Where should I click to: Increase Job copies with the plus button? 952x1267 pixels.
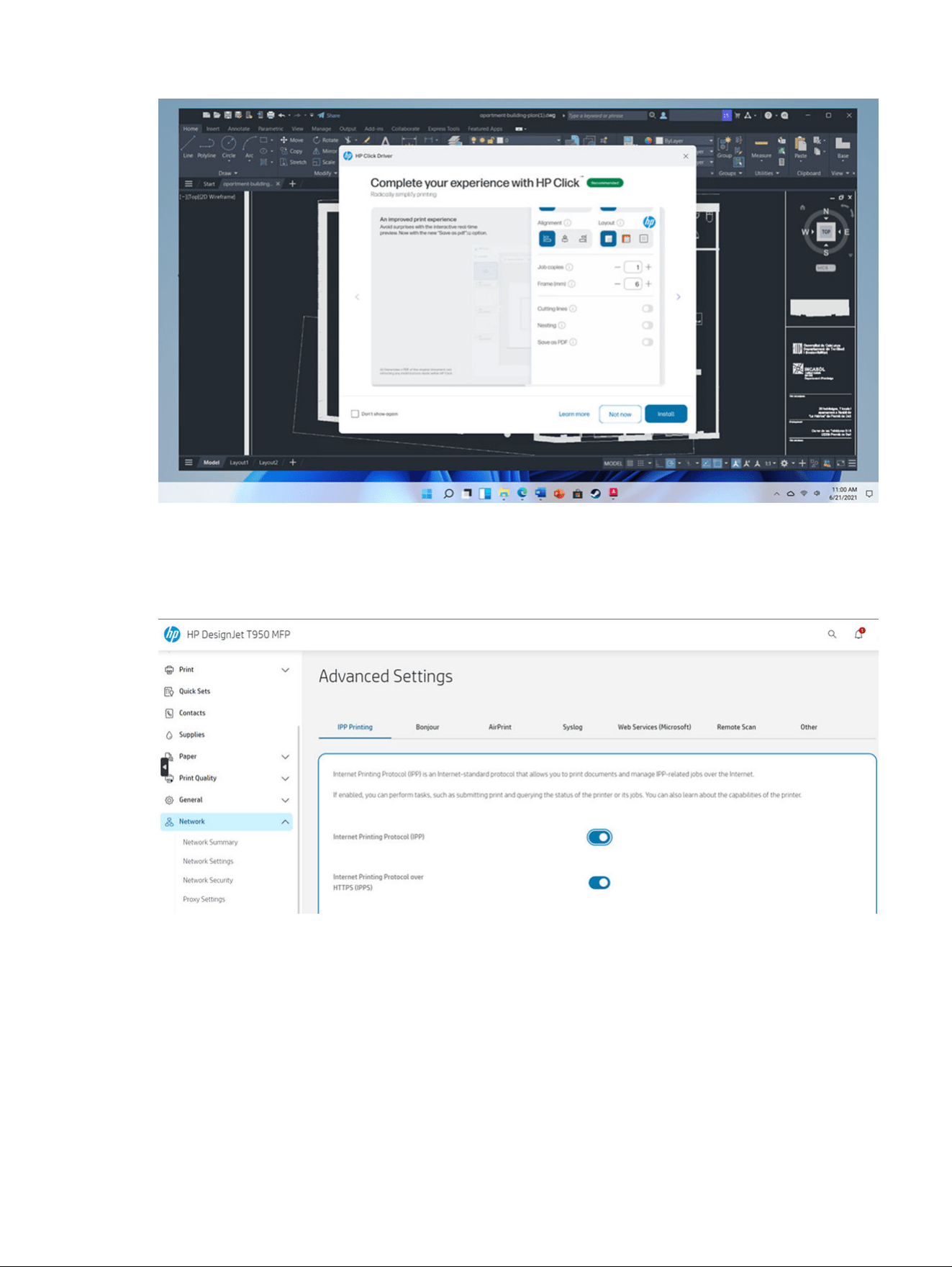648,267
